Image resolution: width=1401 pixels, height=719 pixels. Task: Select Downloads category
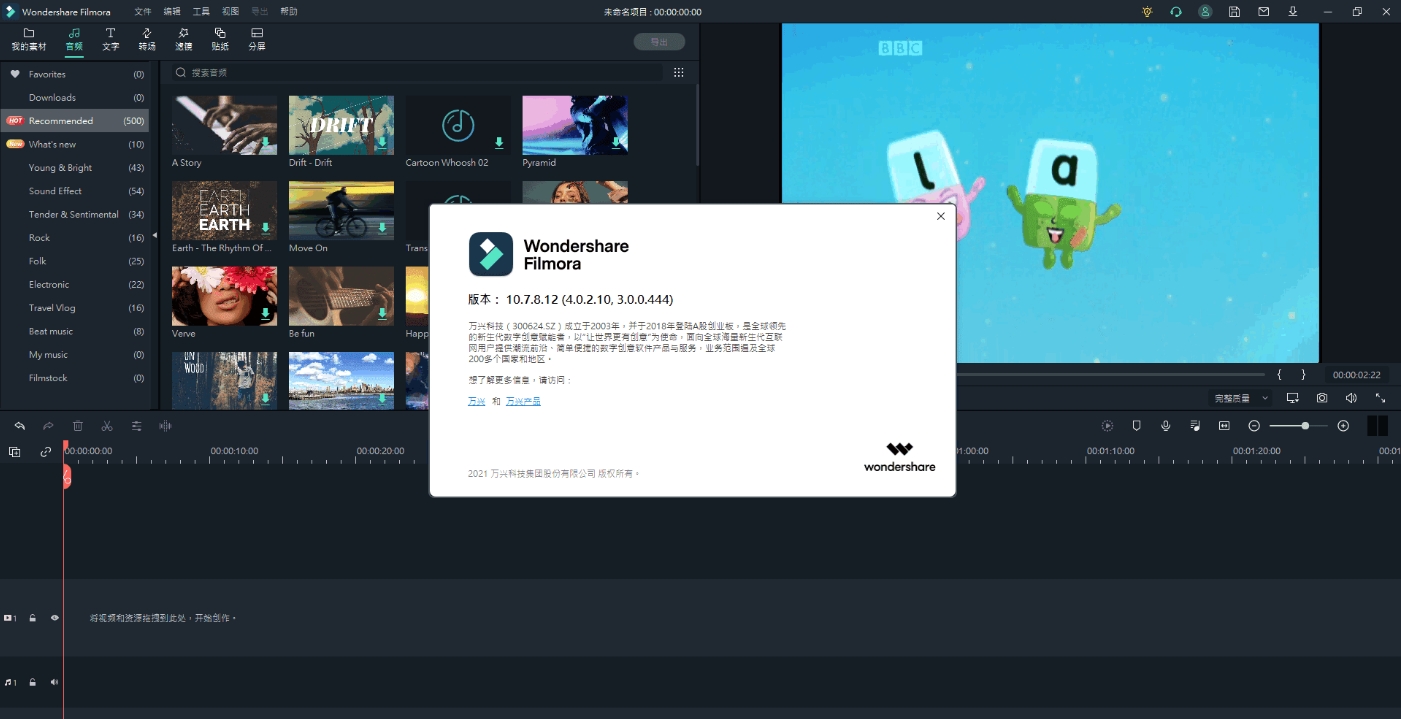(75, 97)
